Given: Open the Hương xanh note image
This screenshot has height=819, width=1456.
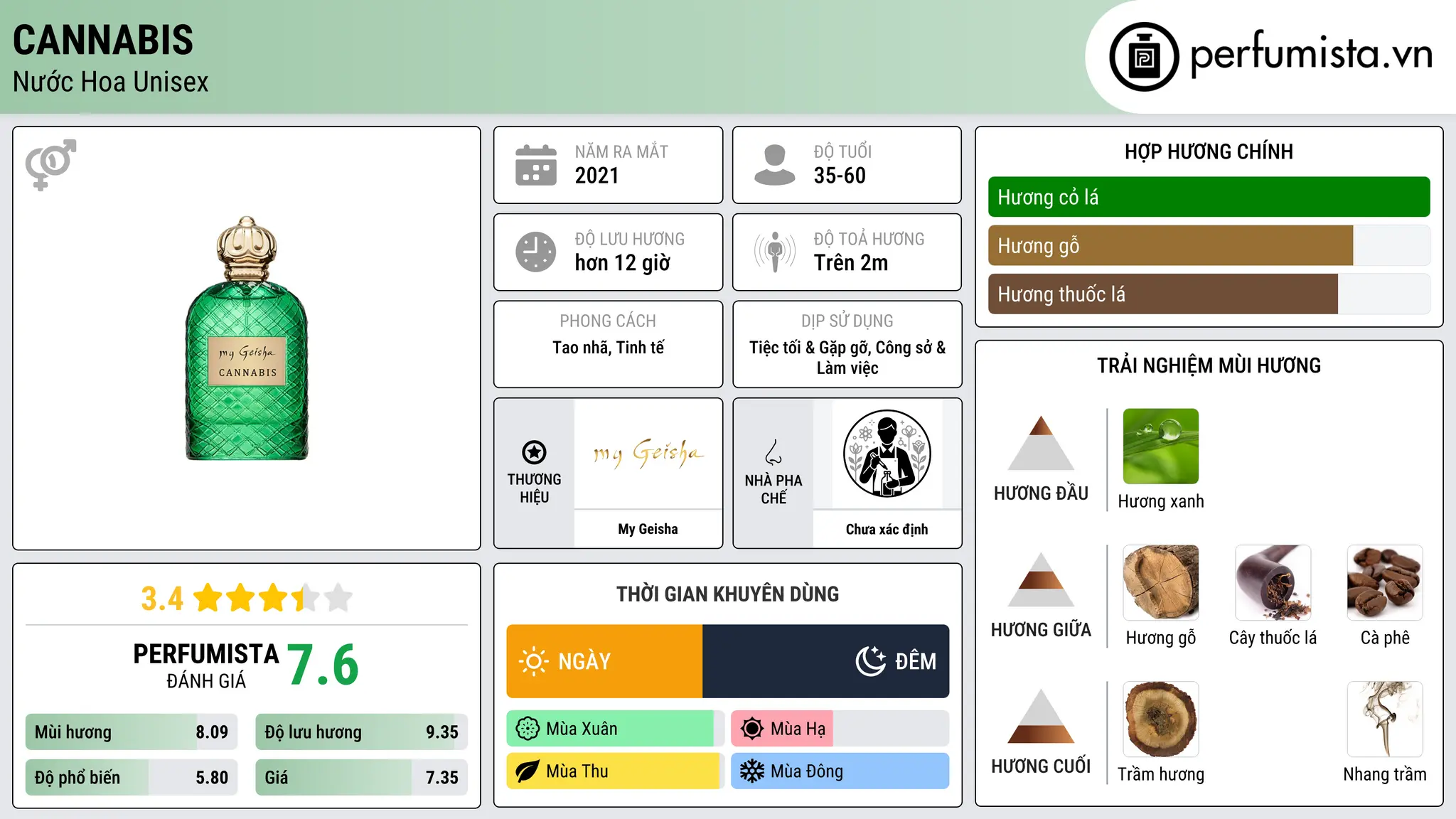Looking at the screenshot, I should tap(1161, 446).
